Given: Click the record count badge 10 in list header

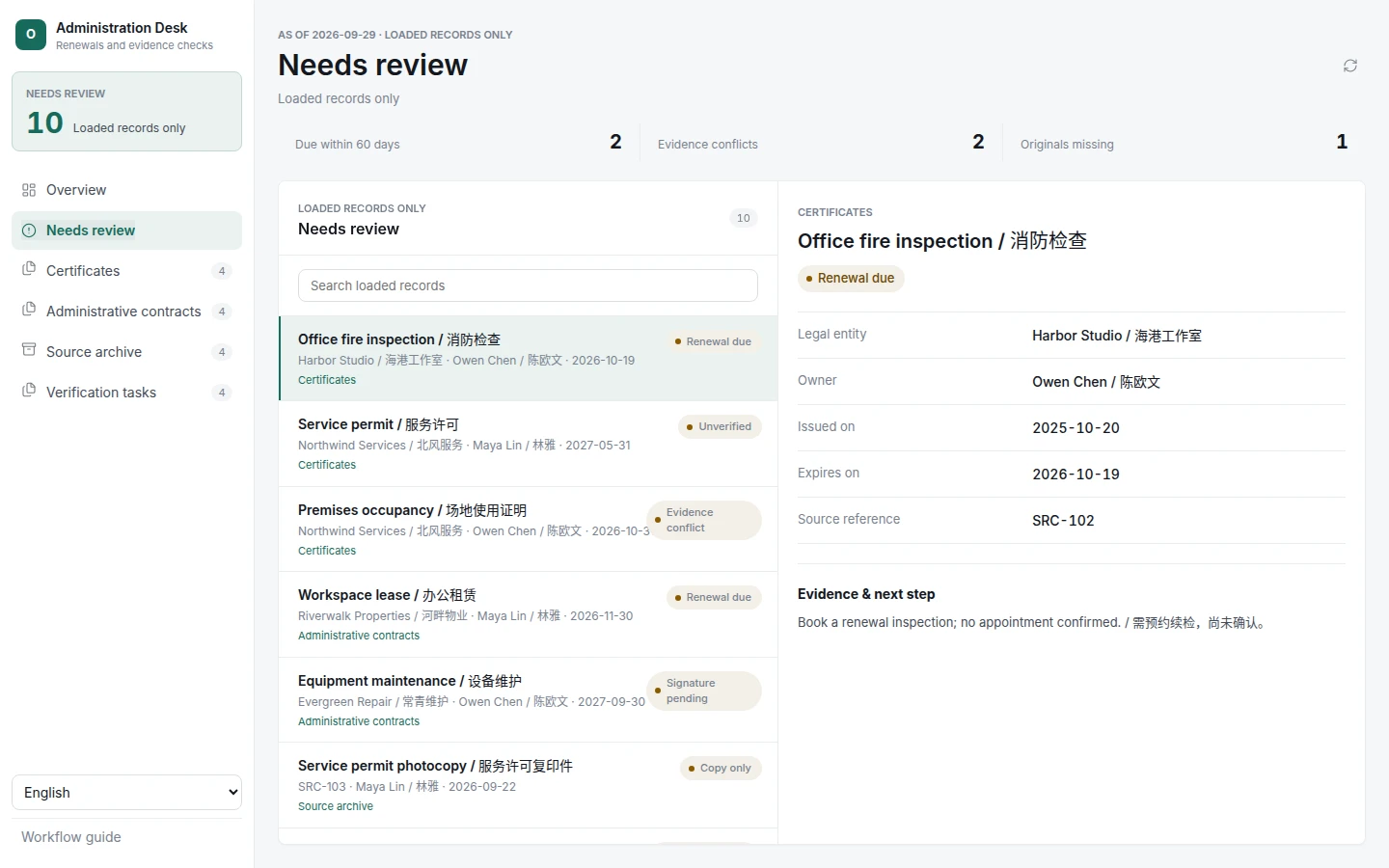Looking at the screenshot, I should pyautogui.click(x=744, y=218).
